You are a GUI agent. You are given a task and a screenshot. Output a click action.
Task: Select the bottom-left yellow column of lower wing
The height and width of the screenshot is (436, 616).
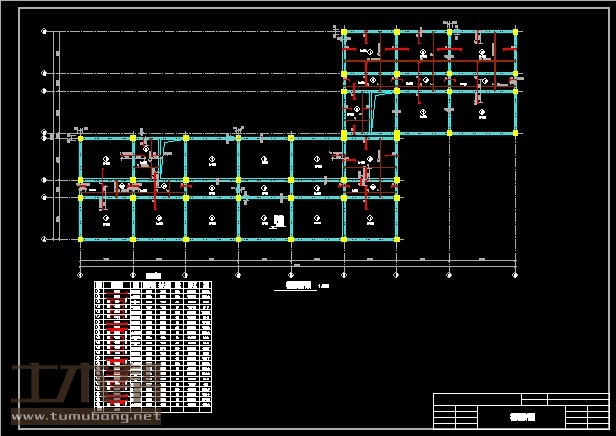(80, 239)
